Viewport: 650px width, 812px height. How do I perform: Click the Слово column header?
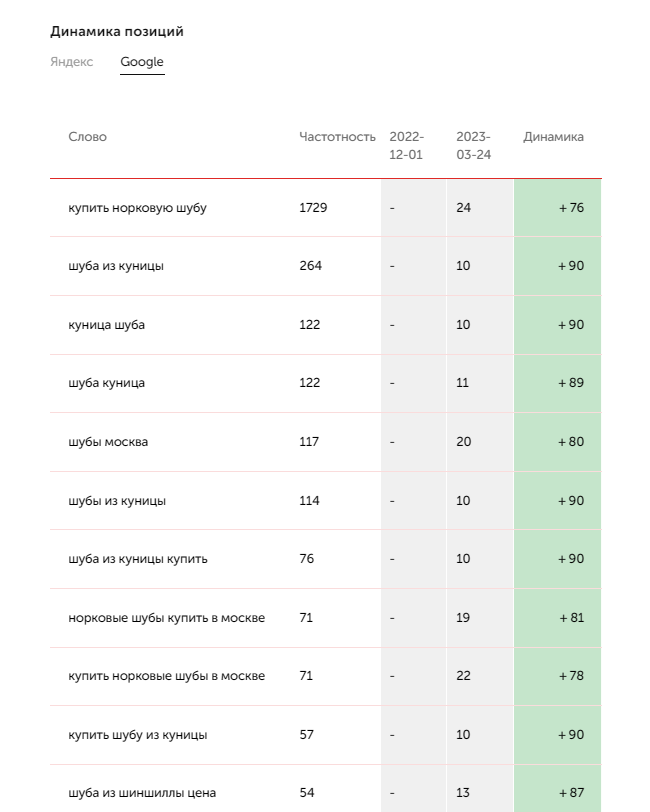click(87, 137)
